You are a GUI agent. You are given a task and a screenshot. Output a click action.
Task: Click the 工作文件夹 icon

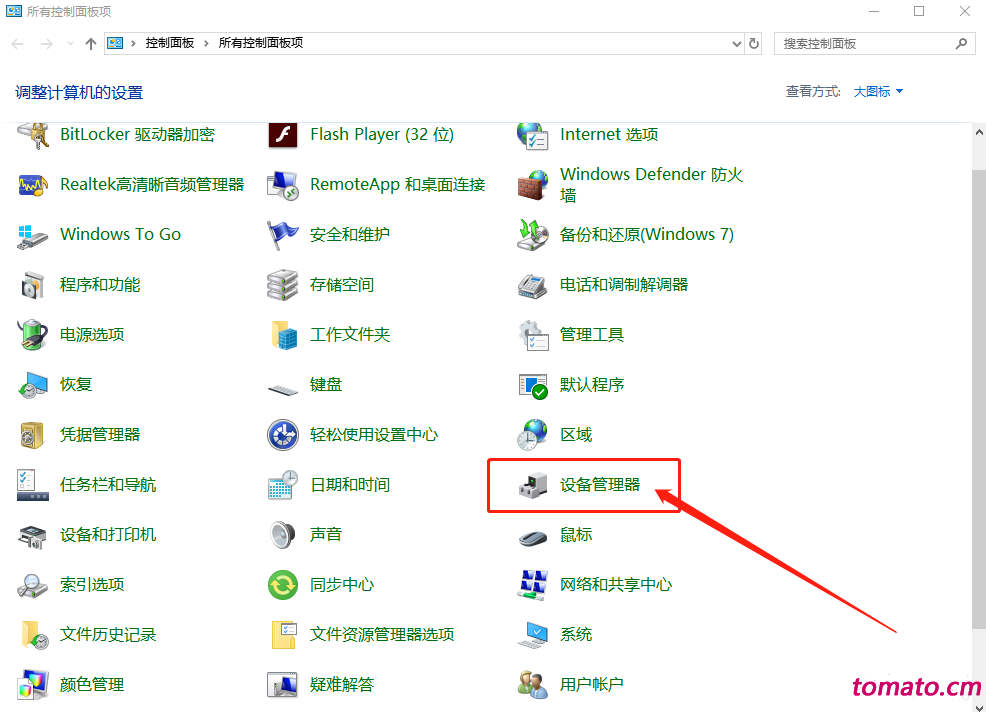pyautogui.click(x=284, y=335)
